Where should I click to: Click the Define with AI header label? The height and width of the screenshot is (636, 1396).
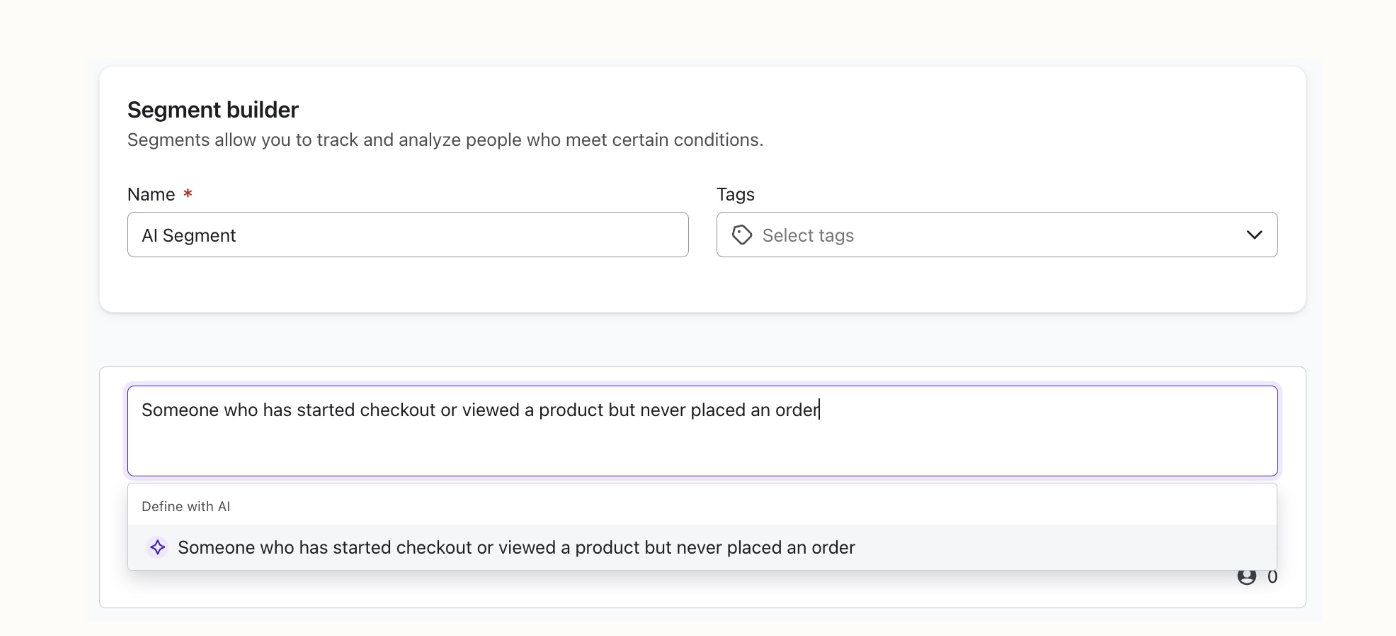(186, 507)
